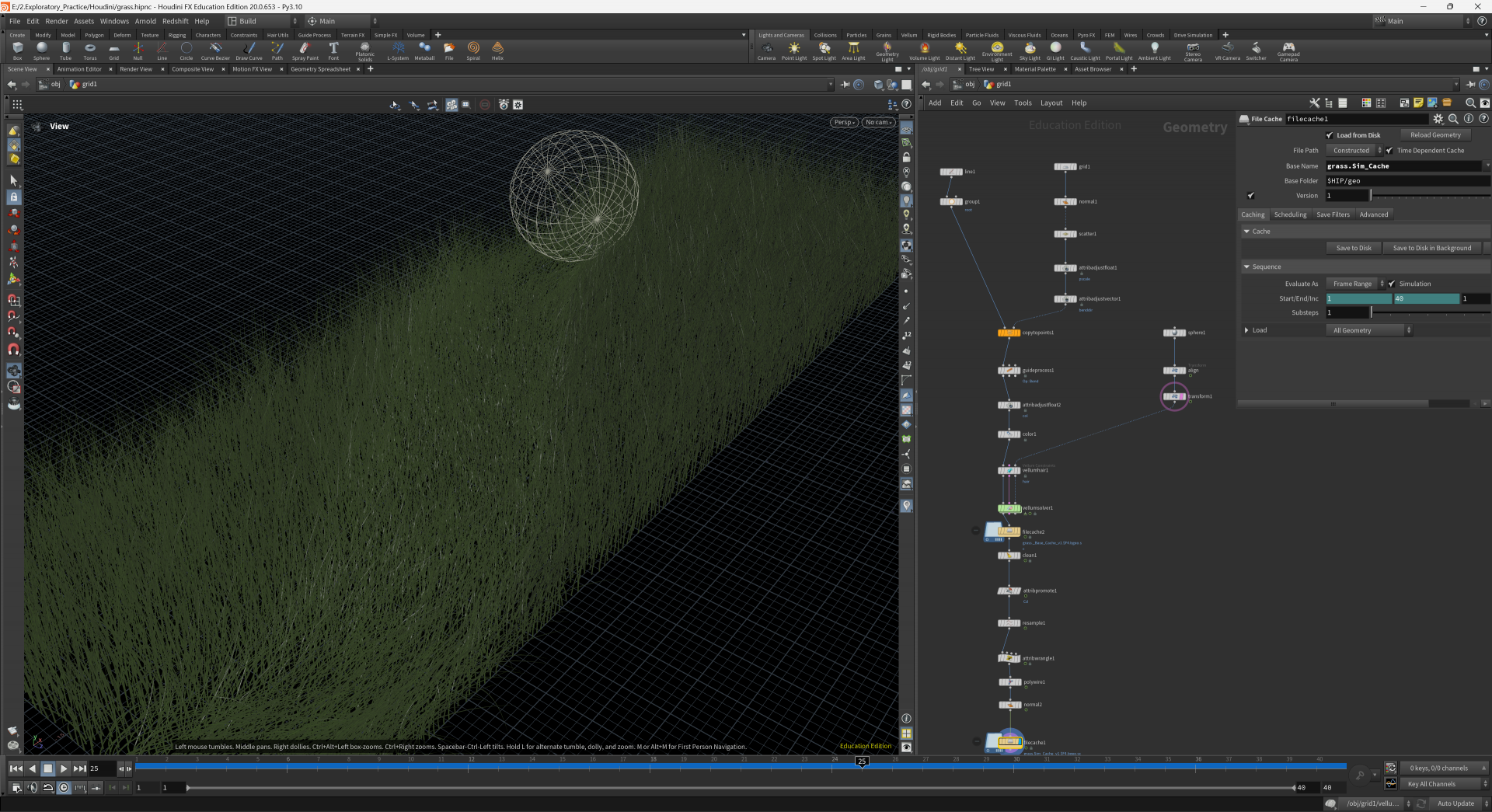Screen dimensions: 1492x812
Task: Toggle the Load from Disk checkbox
Action: coord(1330,135)
